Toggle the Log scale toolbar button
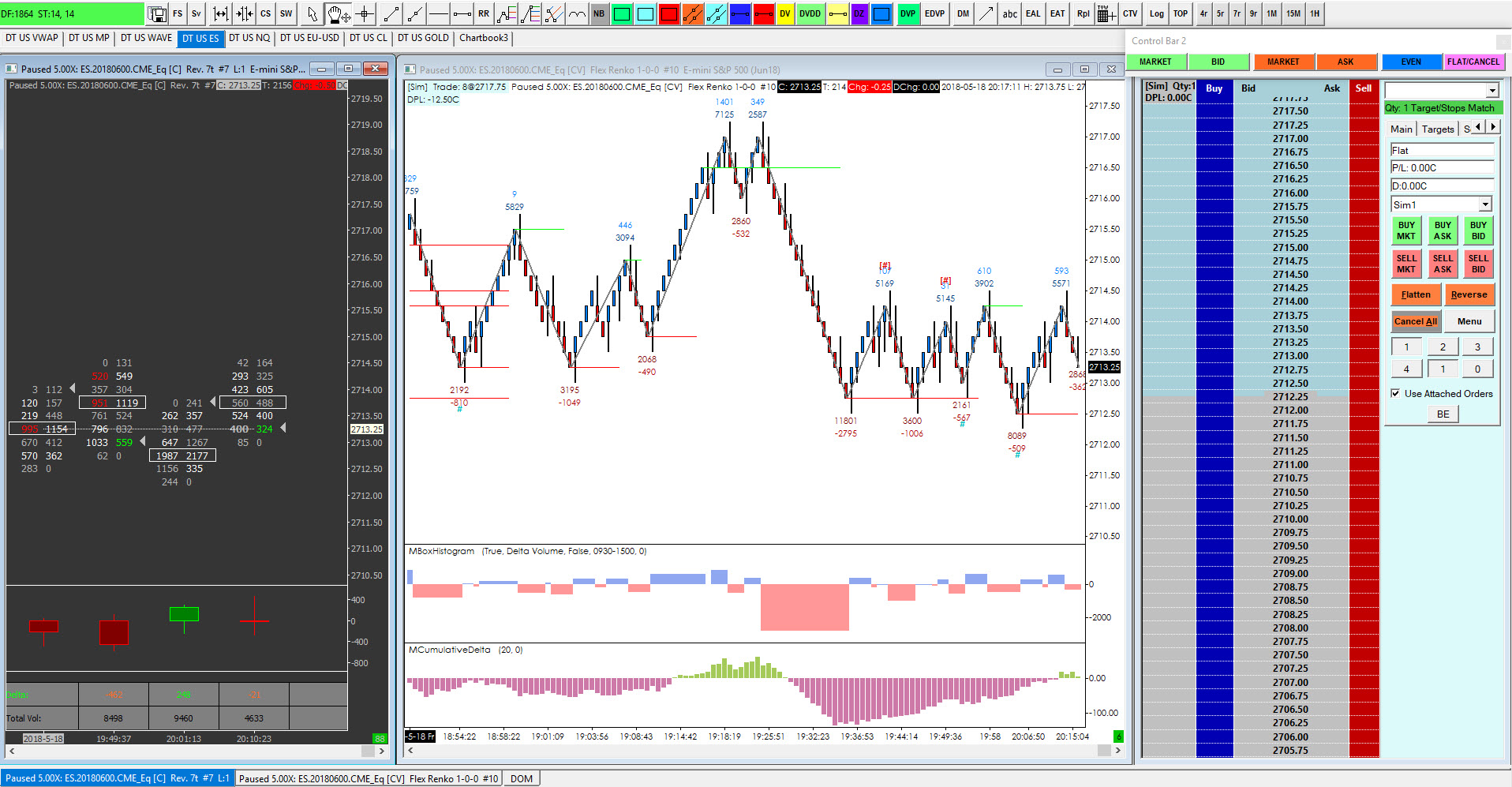Image resolution: width=1512 pixels, height=787 pixels. (1157, 13)
